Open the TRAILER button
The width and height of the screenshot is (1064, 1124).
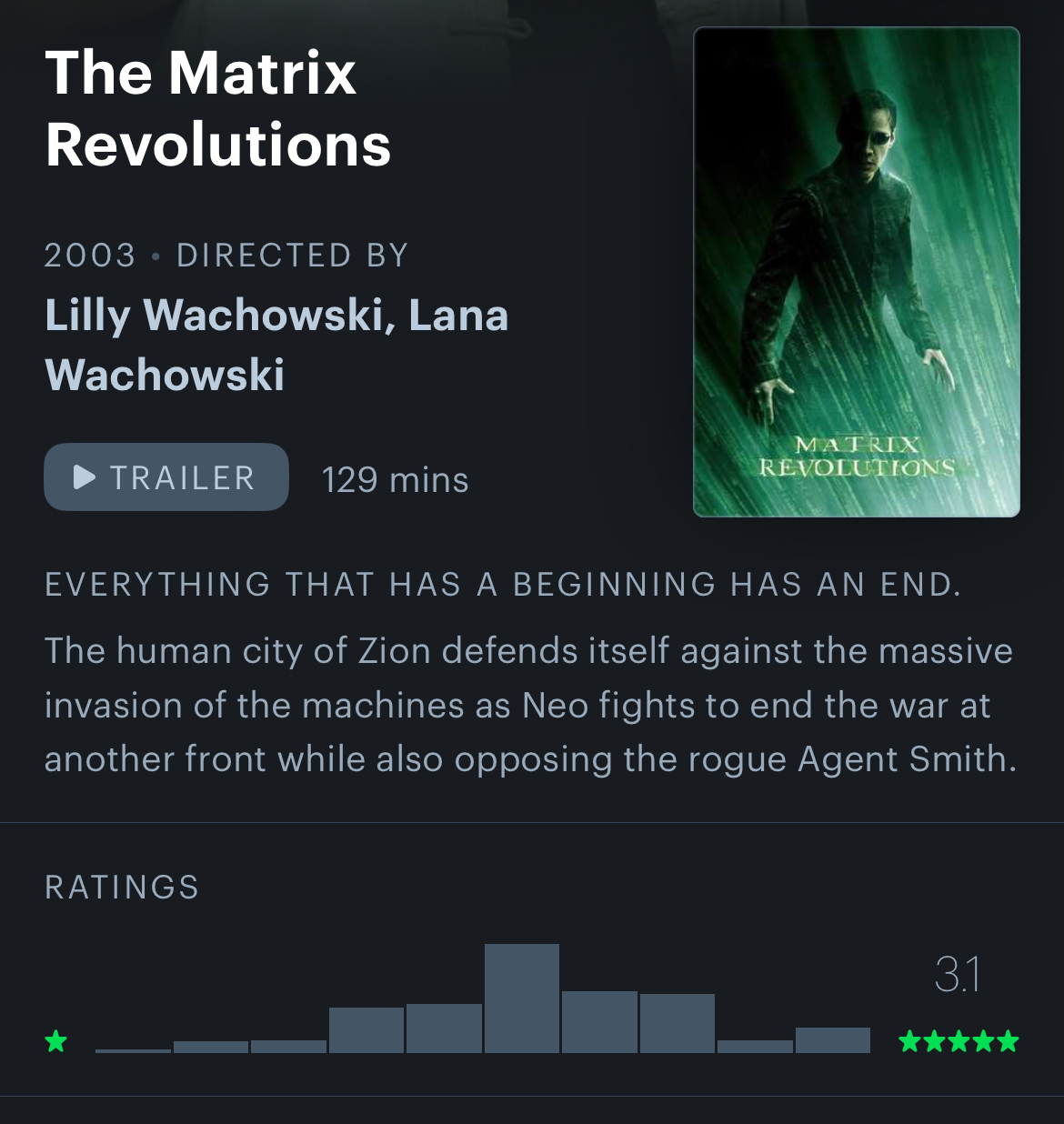[x=166, y=477]
